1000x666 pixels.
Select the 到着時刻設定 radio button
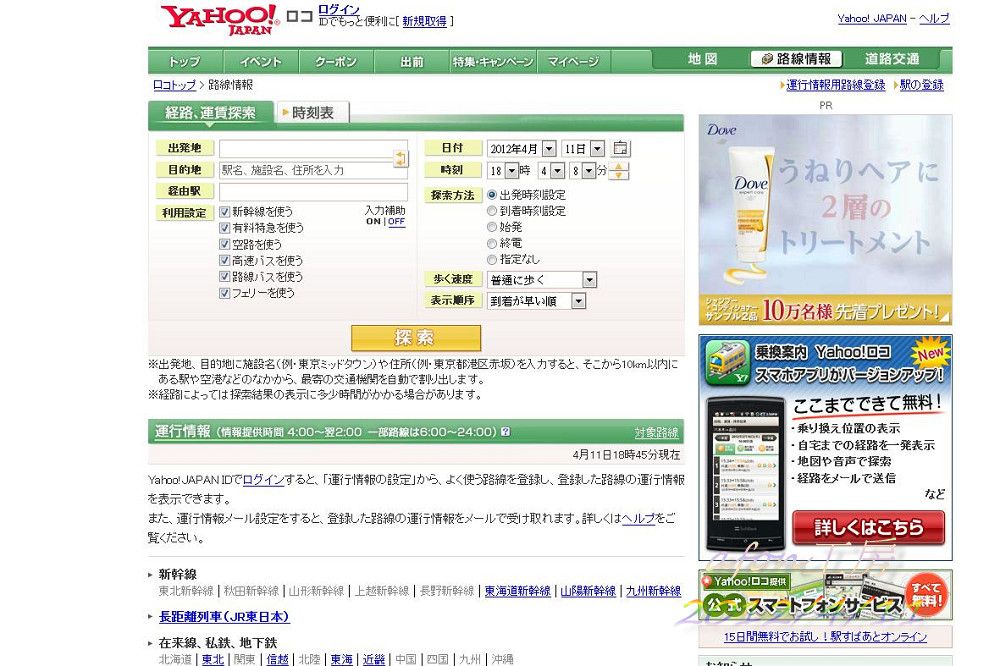point(492,211)
